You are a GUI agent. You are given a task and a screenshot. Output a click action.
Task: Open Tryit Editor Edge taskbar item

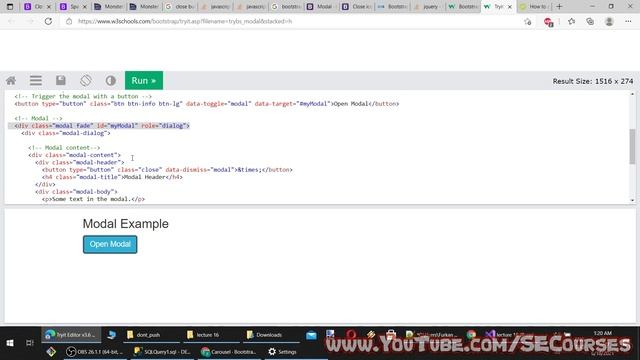click(71, 335)
